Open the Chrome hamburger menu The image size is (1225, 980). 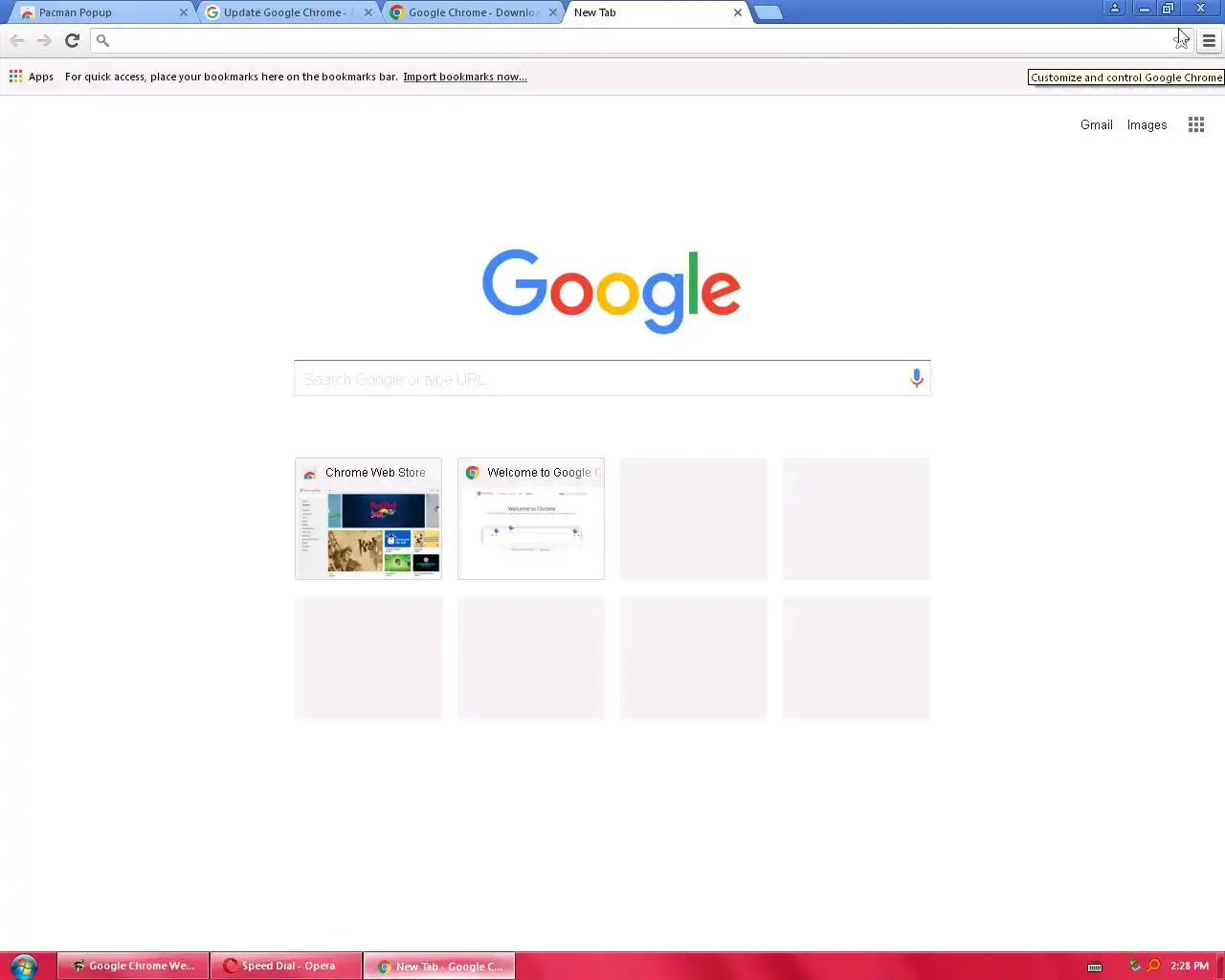point(1209,40)
